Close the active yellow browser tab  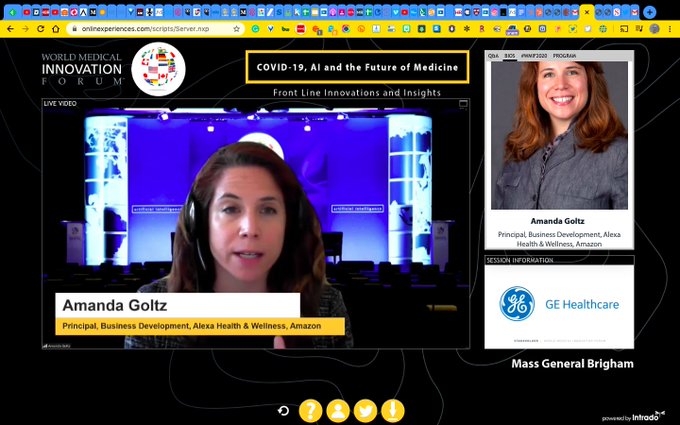tap(587, 13)
